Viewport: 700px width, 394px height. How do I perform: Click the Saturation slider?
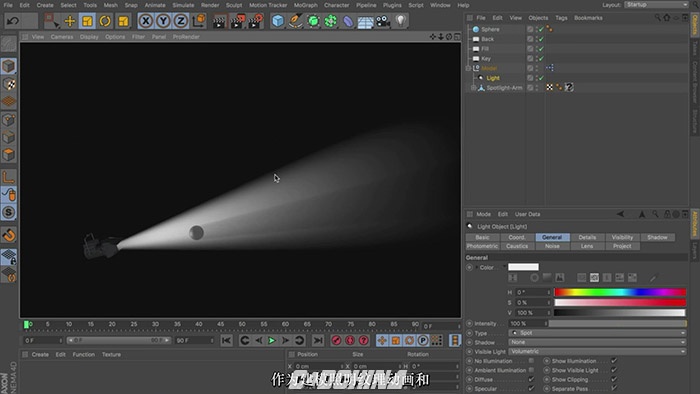[x=620, y=303]
